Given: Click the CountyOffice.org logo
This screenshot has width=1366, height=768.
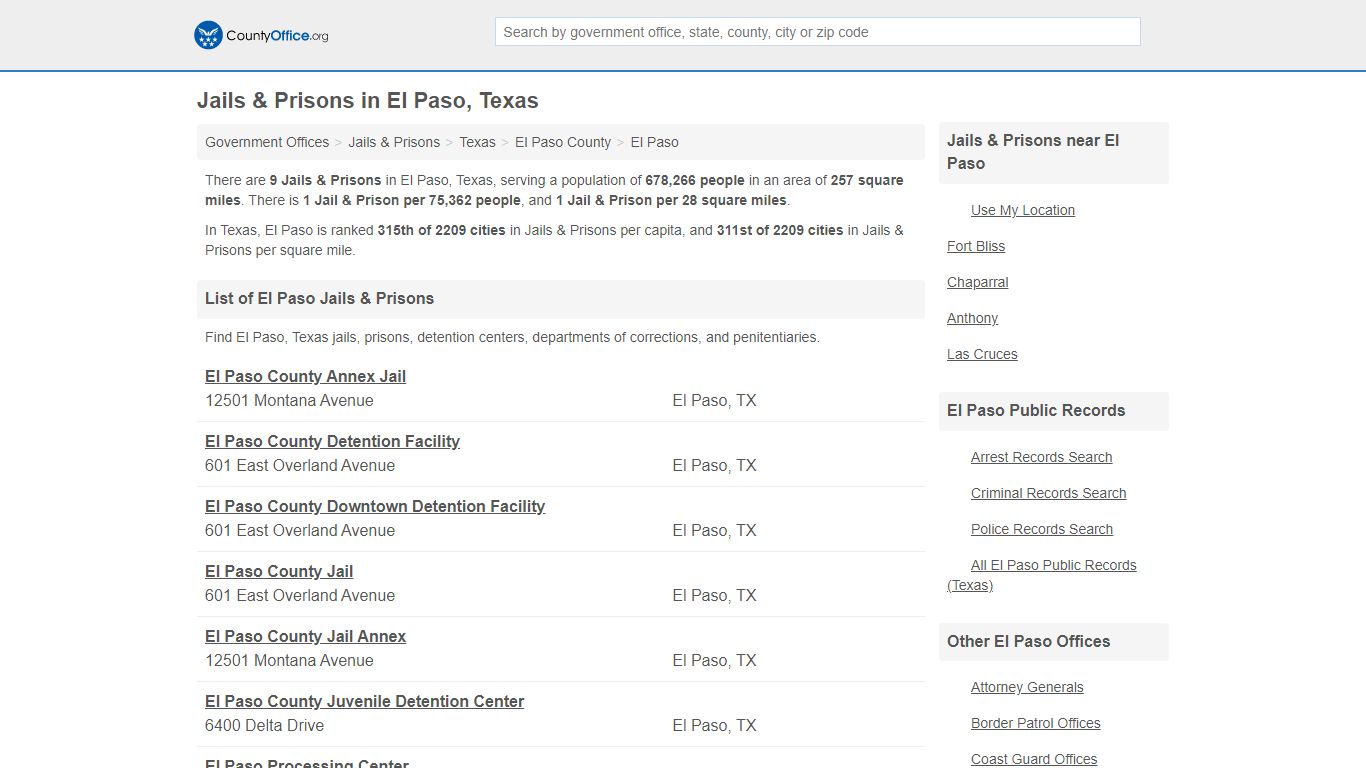Looking at the screenshot, I should 261,35.
